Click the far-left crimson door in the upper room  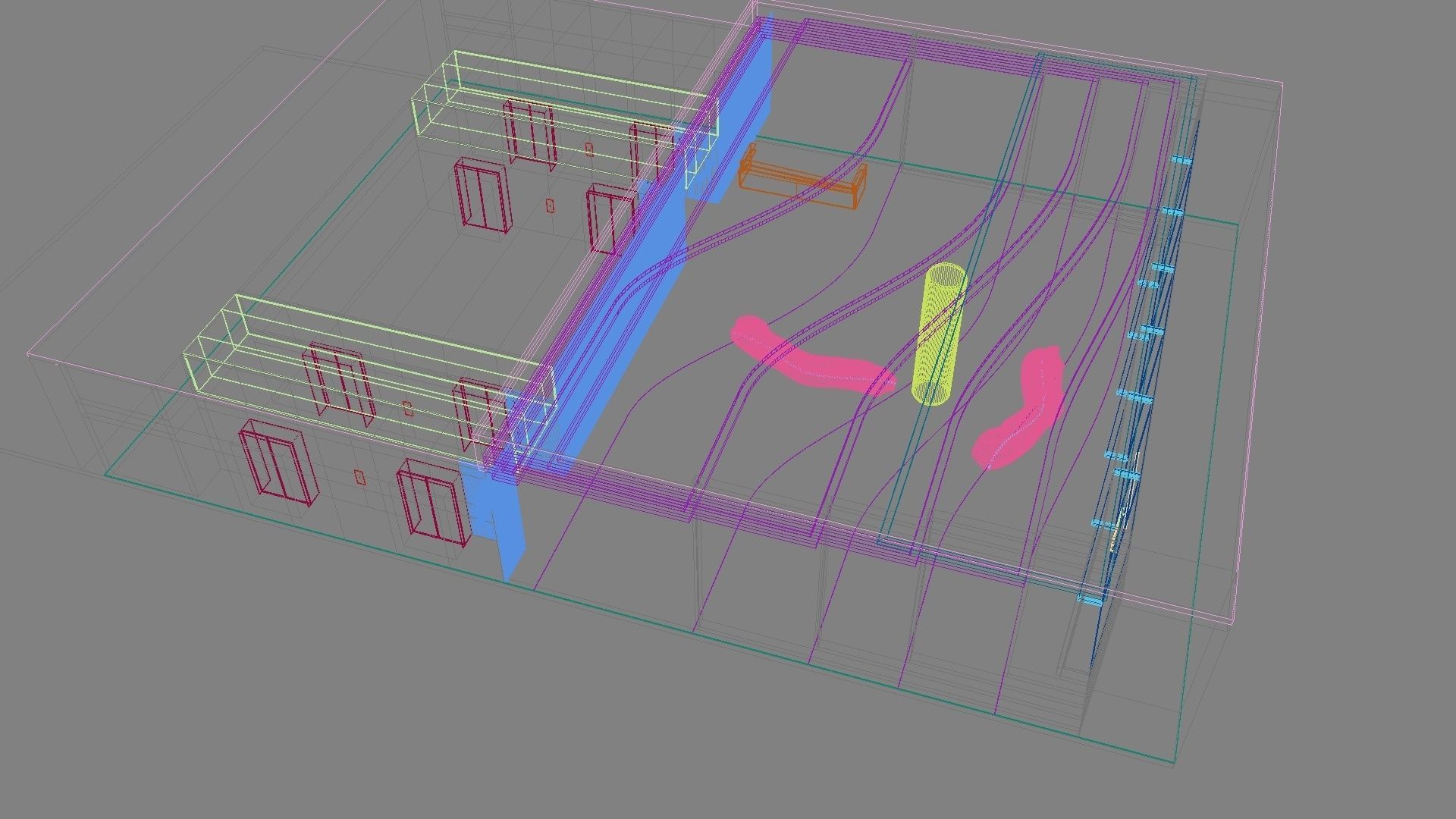point(482,197)
